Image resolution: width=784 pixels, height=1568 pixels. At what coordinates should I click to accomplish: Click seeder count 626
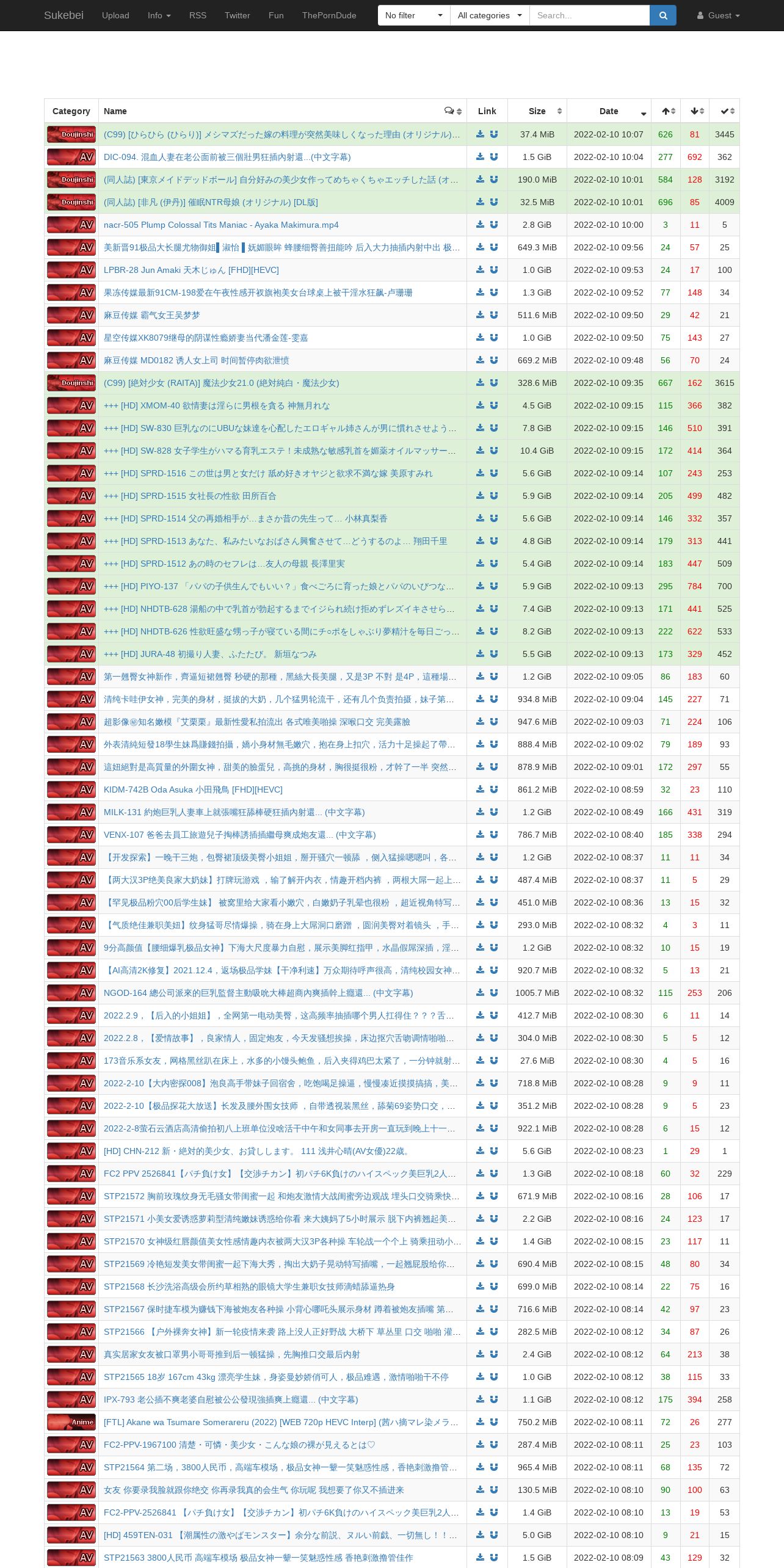(666, 134)
